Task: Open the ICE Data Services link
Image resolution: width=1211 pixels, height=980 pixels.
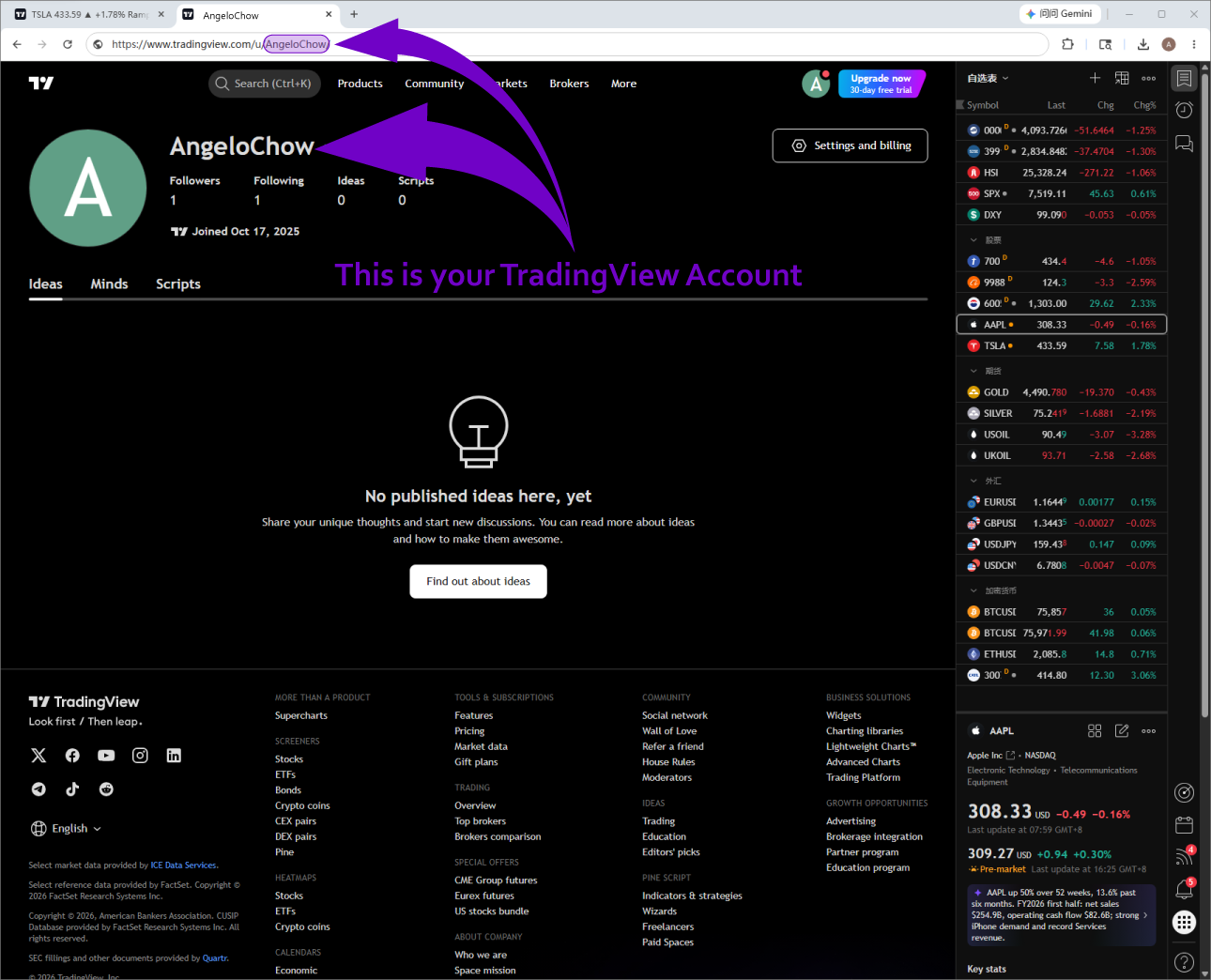Action: [184, 865]
